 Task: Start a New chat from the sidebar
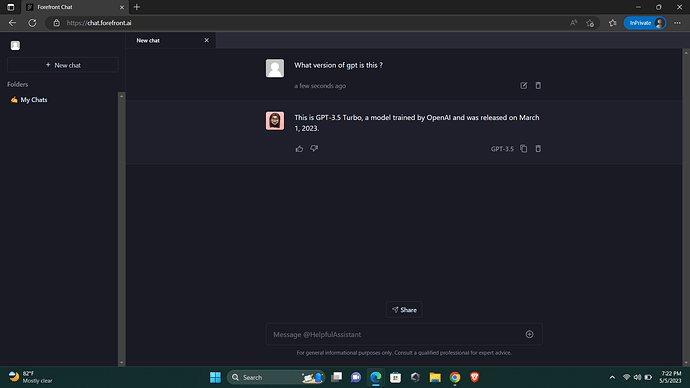pos(62,65)
